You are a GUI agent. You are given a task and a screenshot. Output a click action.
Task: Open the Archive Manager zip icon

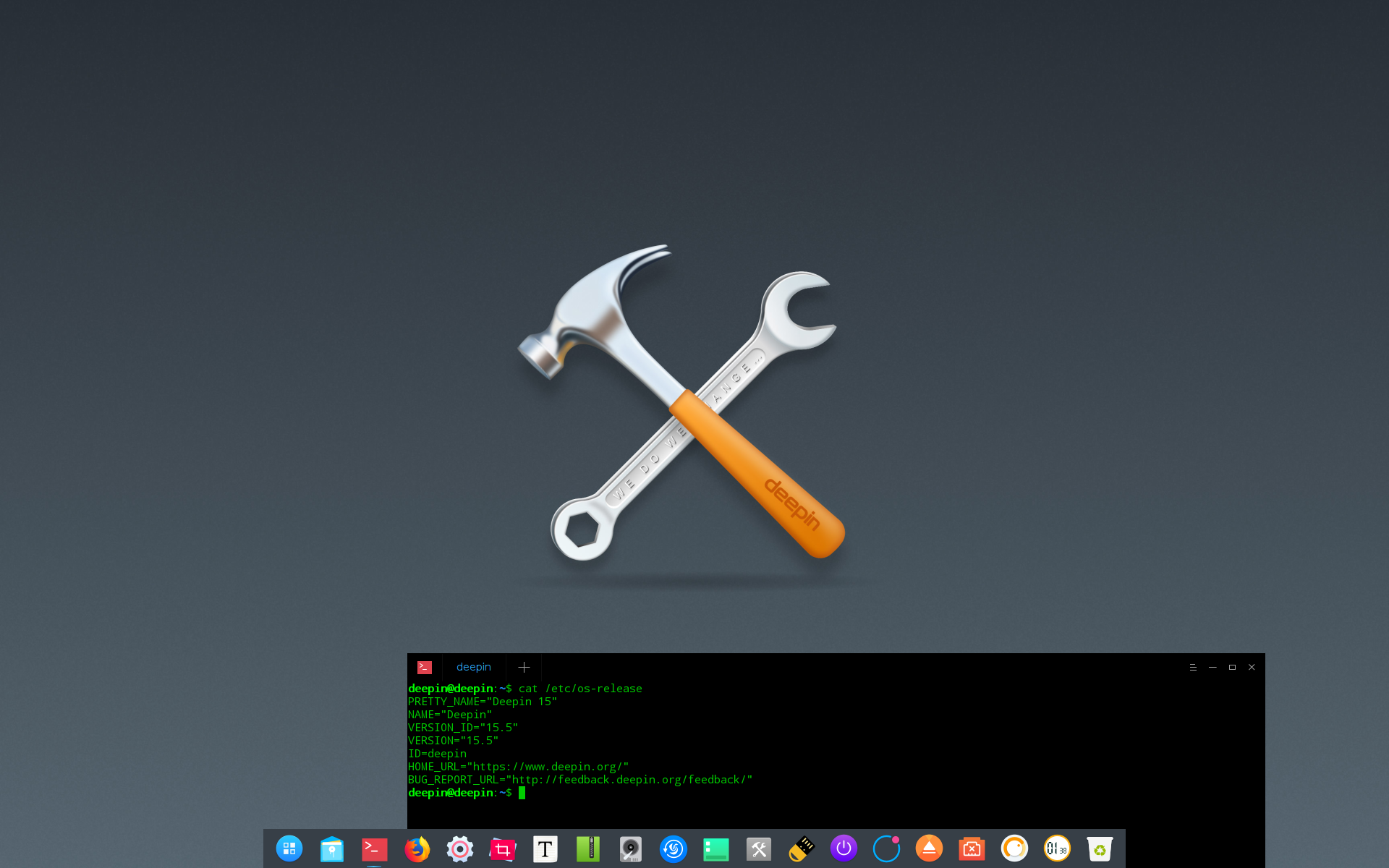tap(588, 848)
